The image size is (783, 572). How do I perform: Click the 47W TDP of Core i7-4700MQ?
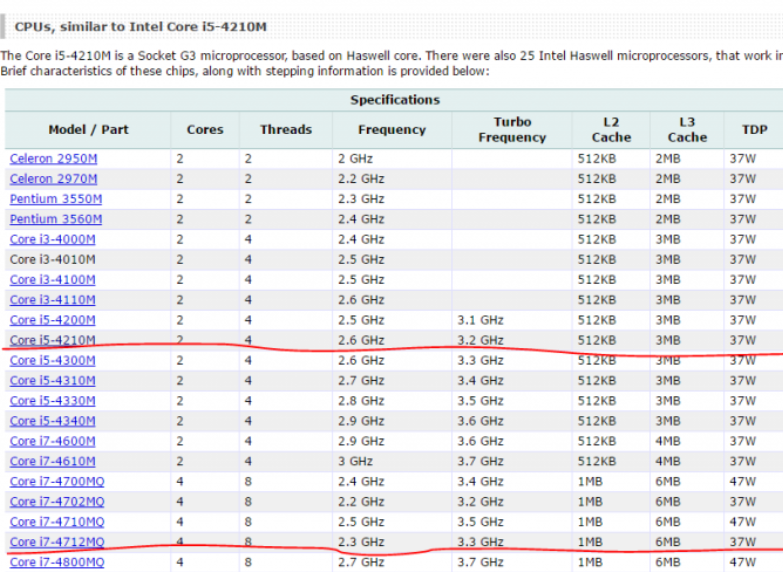743,482
